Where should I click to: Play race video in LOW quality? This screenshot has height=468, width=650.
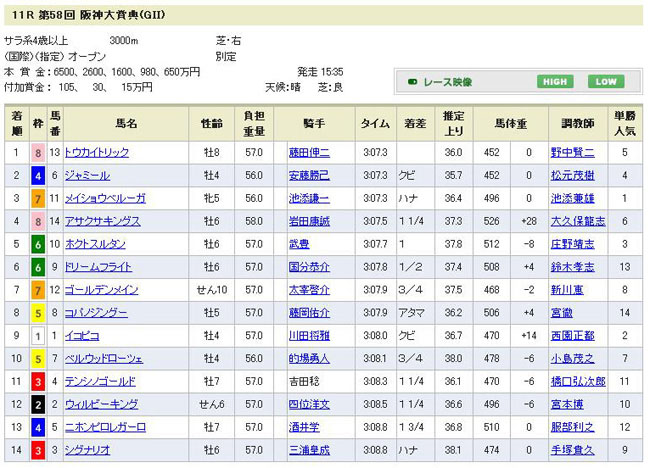tap(604, 82)
